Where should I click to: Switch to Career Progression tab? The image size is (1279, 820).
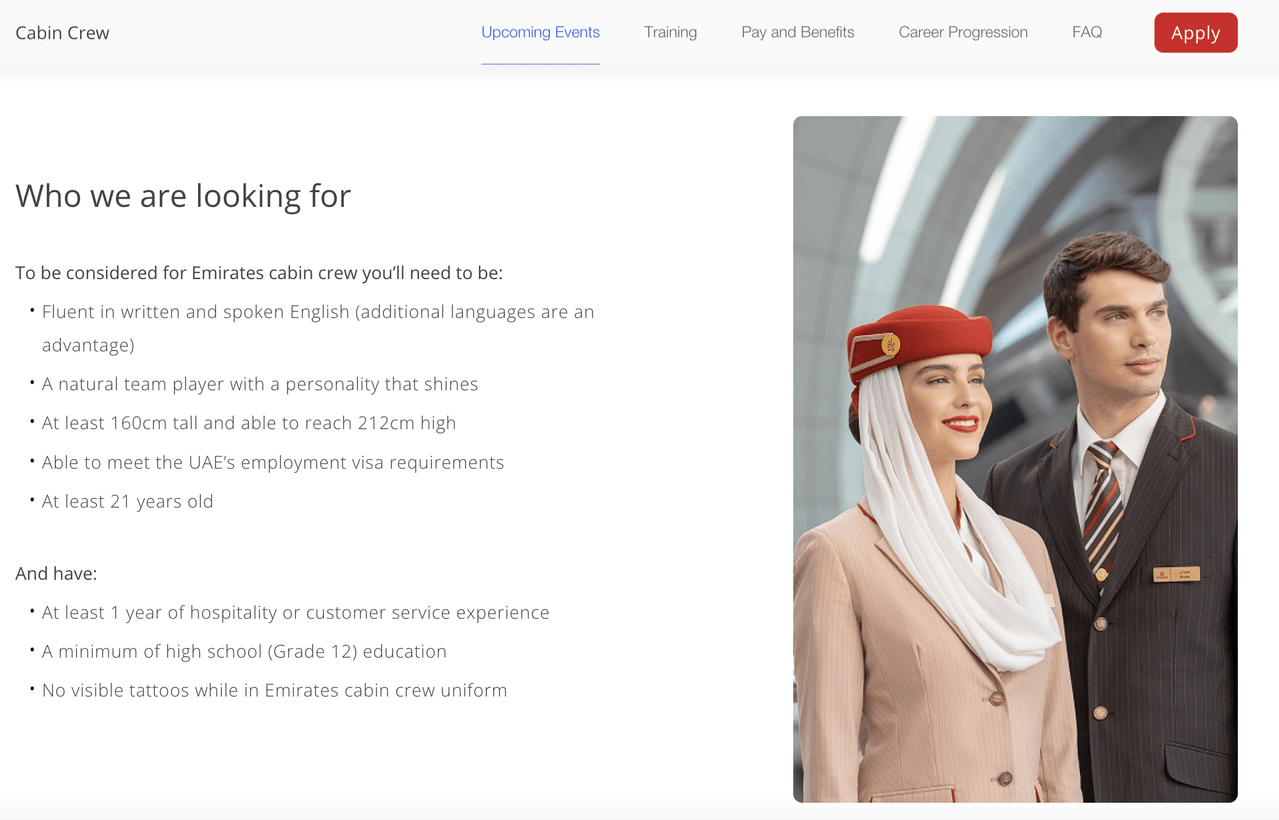963,32
